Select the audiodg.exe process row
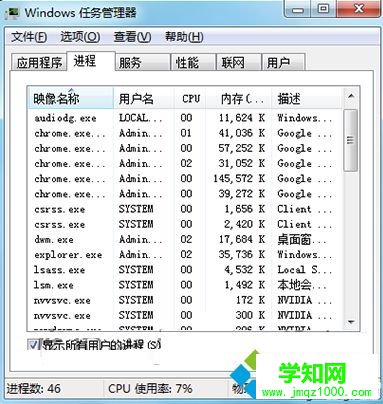Screen dimensions: 383x404 tap(185, 118)
